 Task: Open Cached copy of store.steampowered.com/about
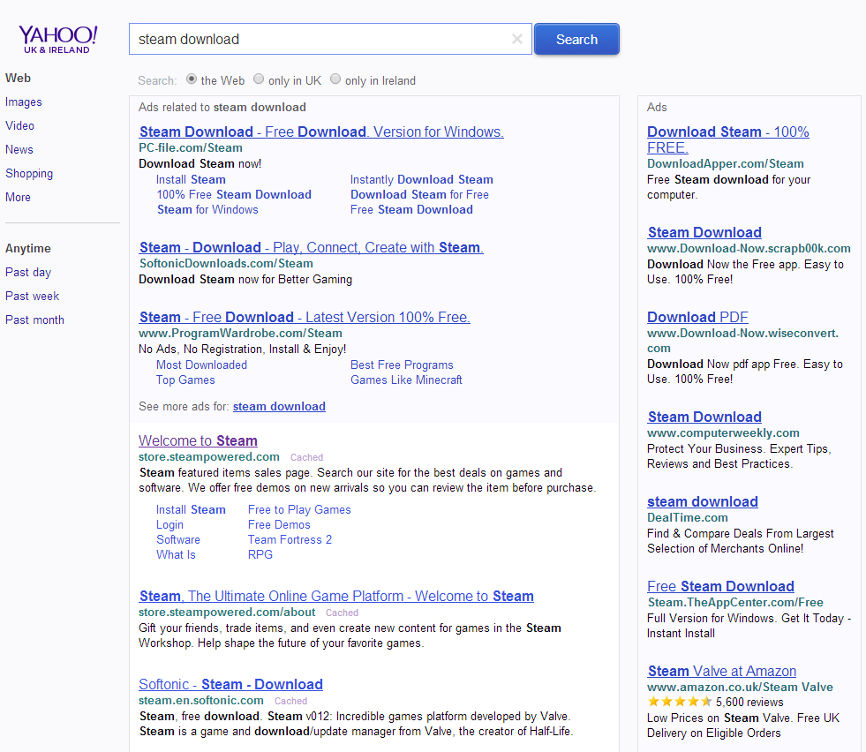coord(342,612)
